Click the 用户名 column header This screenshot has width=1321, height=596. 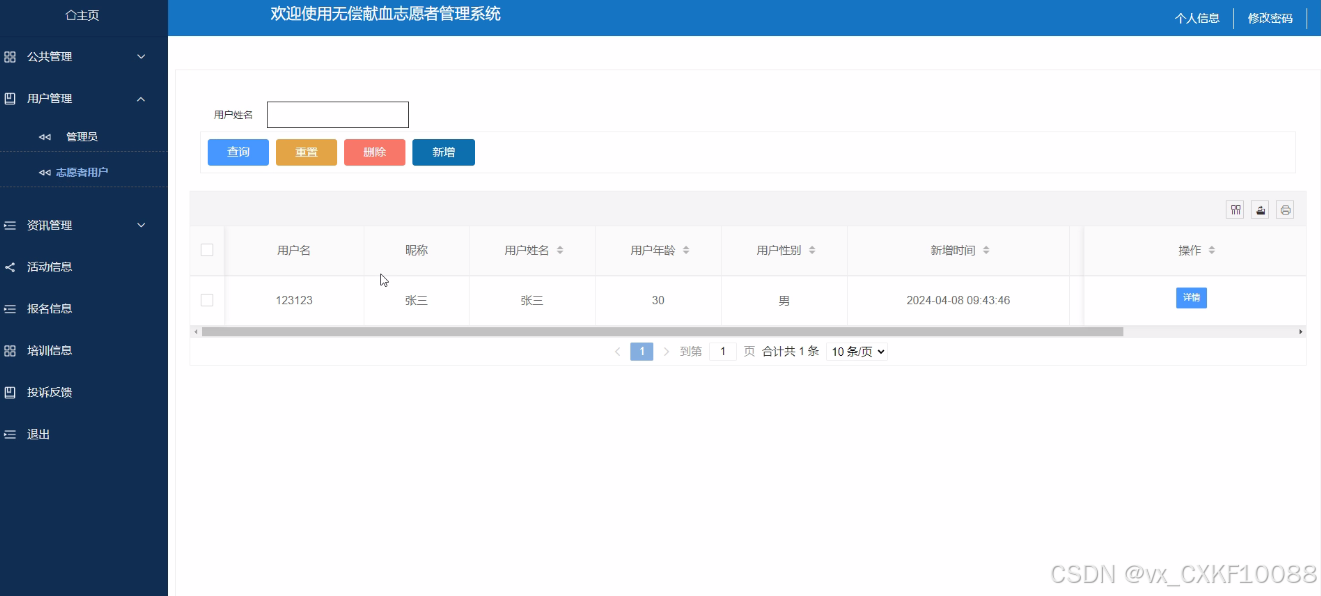coord(294,251)
